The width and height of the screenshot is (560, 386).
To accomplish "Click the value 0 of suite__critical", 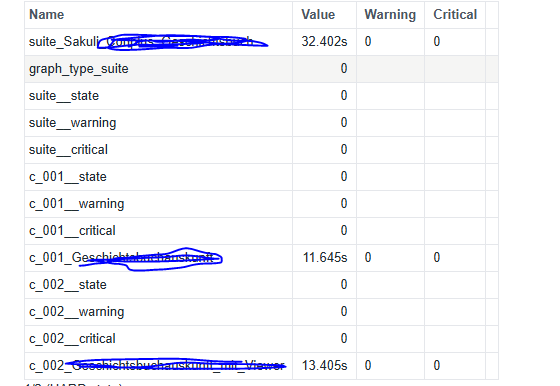I will [x=344, y=150].
